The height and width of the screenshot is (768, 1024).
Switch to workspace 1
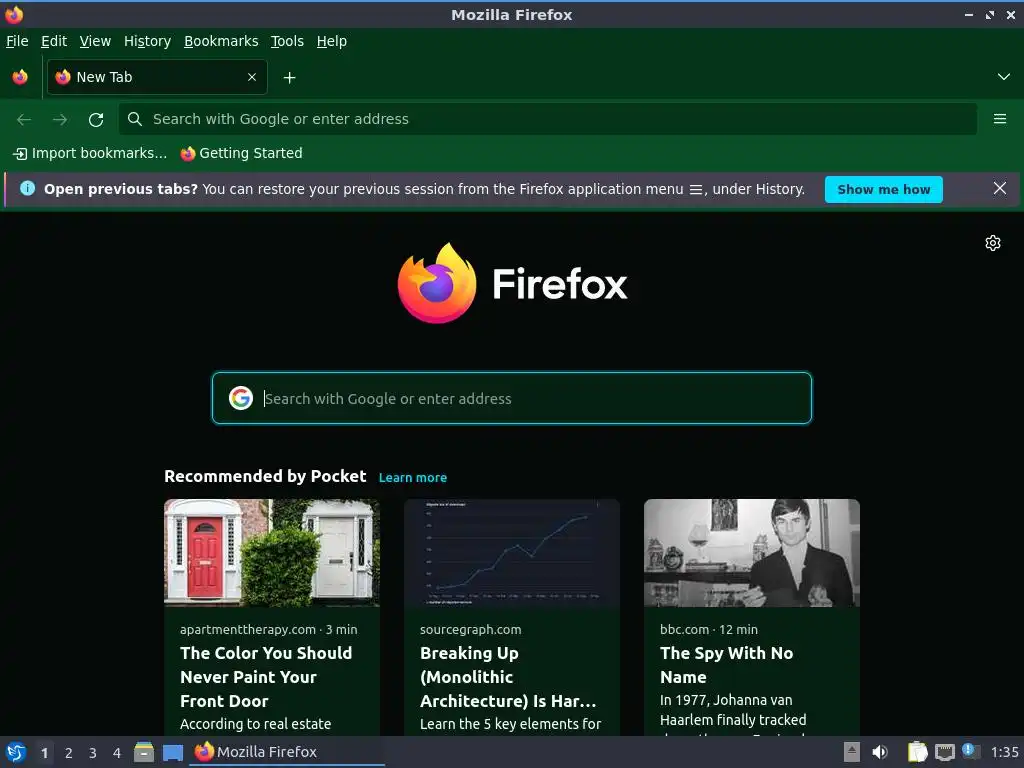coord(44,753)
